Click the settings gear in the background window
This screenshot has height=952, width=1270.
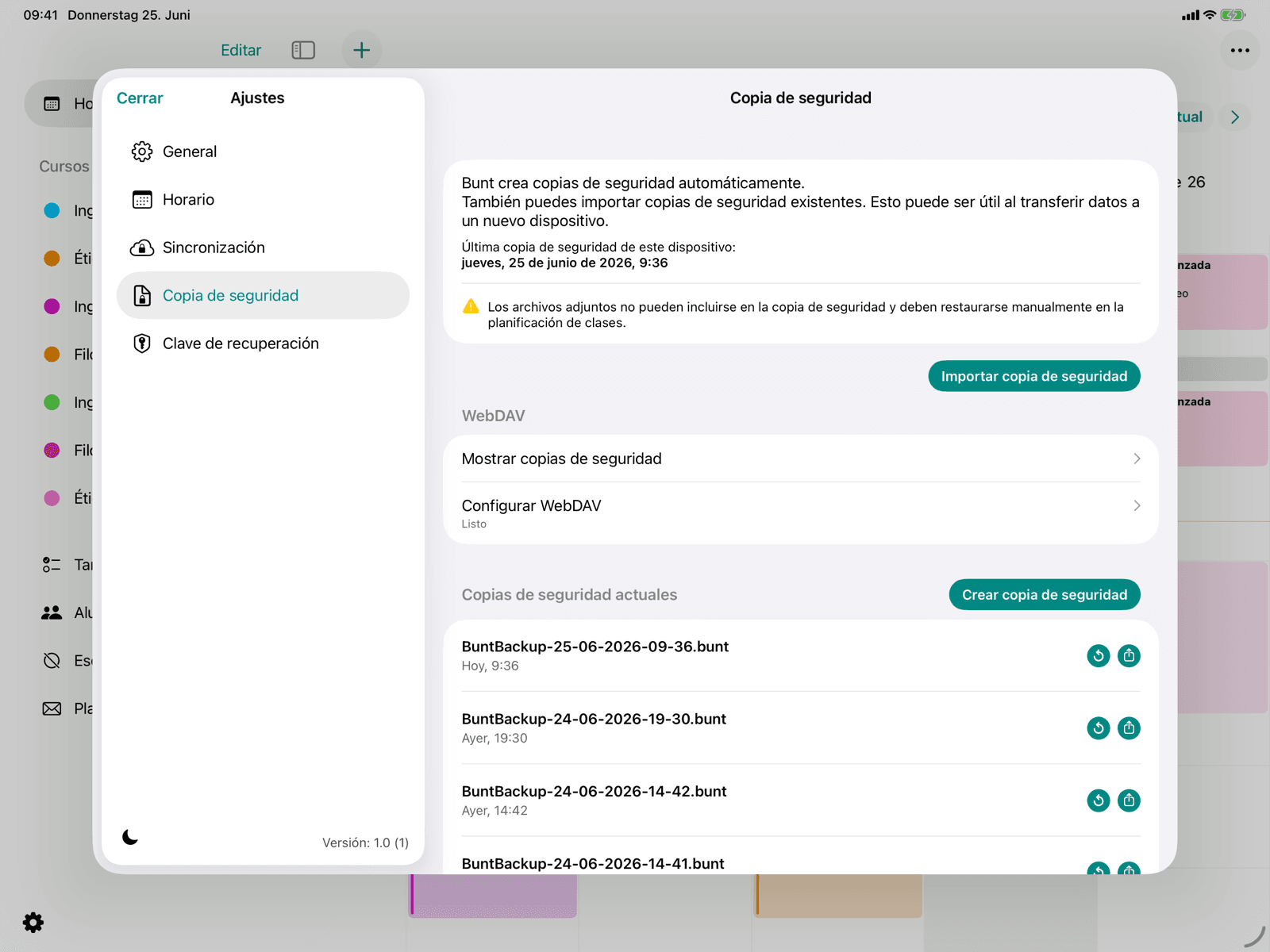[33, 922]
